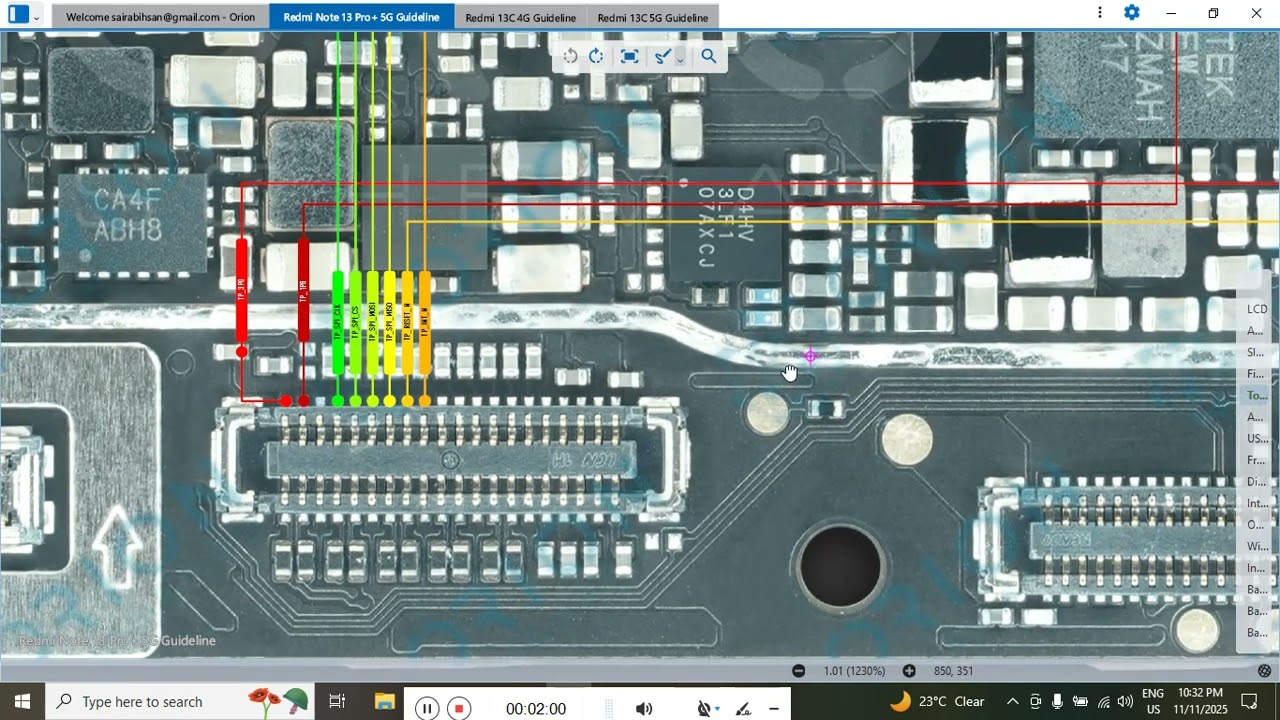The image size is (1280, 720).
Task: Fit the board image to screen
Action: tap(629, 56)
